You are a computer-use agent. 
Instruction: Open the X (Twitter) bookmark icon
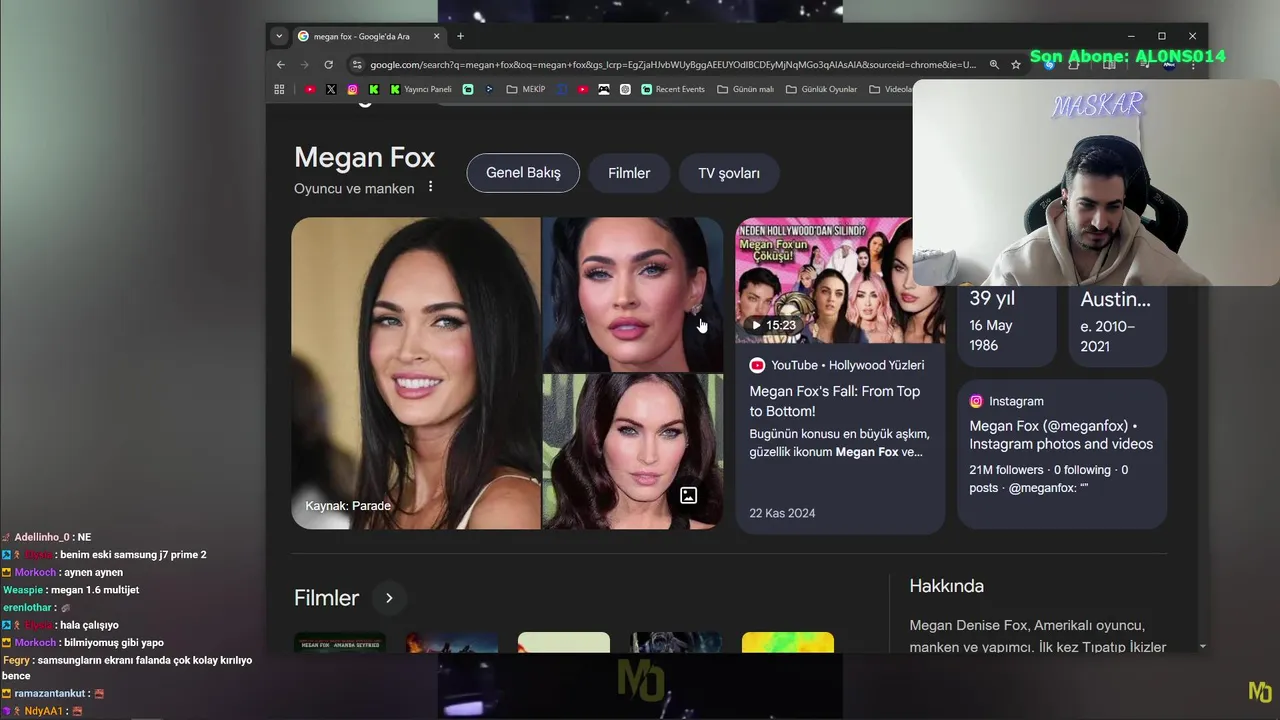click(x=331, y=89)
